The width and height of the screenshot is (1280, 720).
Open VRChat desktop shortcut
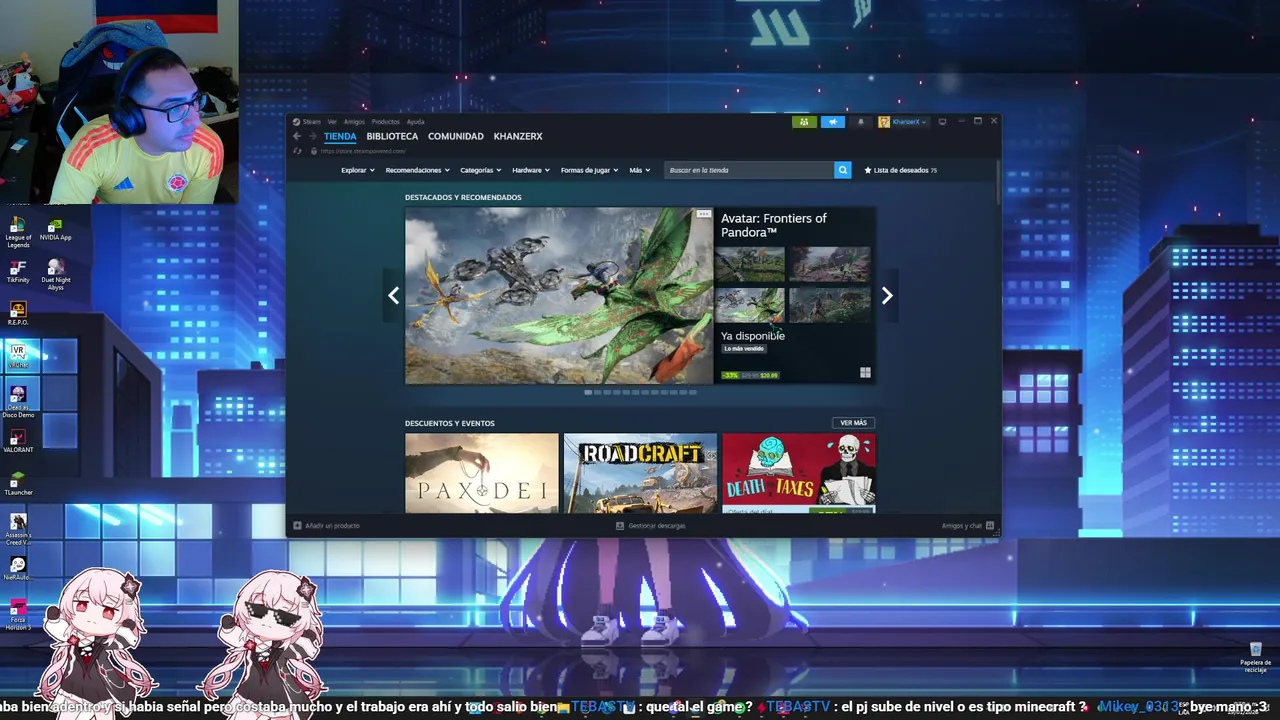point(18,356)
